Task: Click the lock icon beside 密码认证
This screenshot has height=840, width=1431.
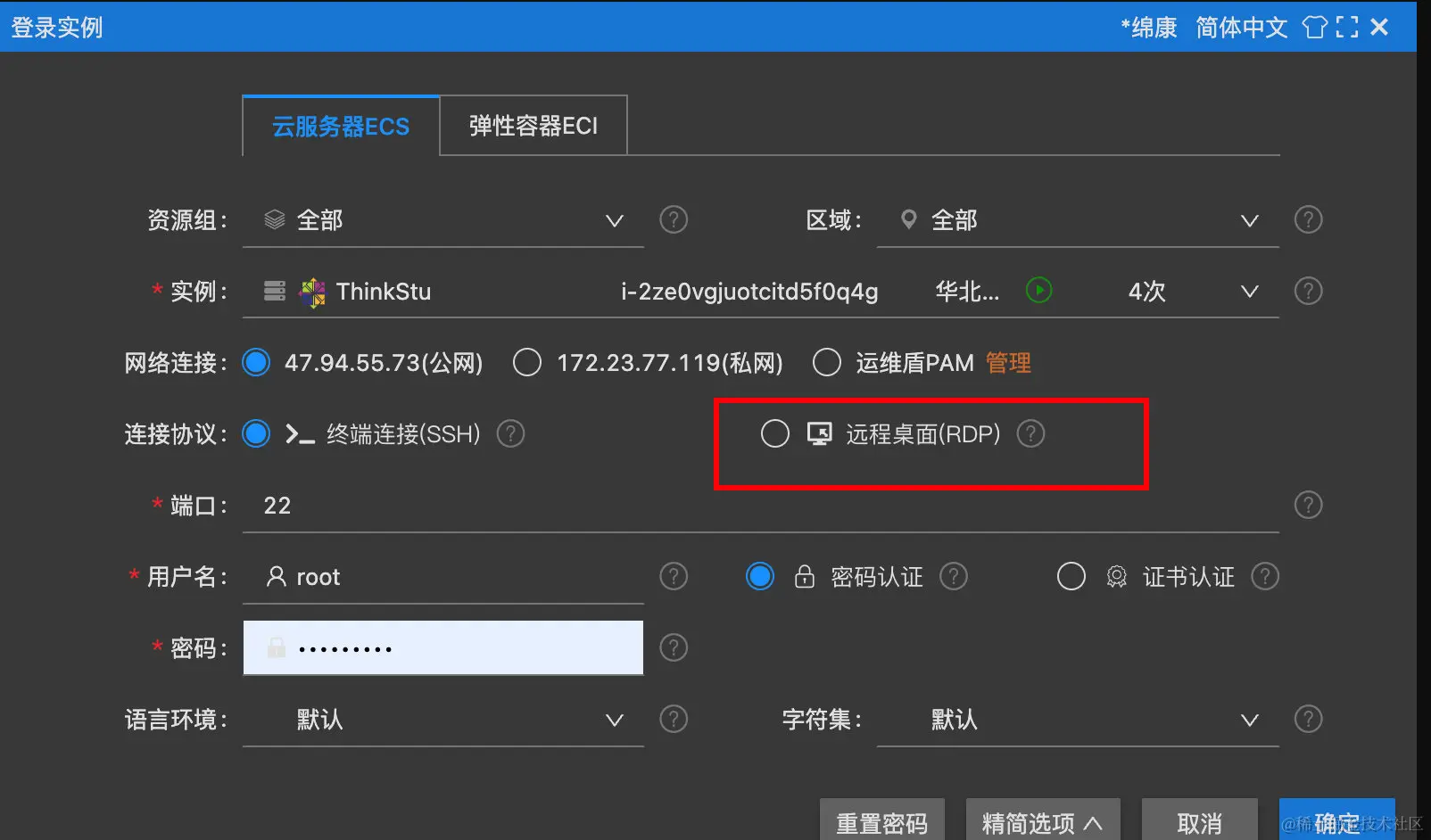Action: click(805, 576)
